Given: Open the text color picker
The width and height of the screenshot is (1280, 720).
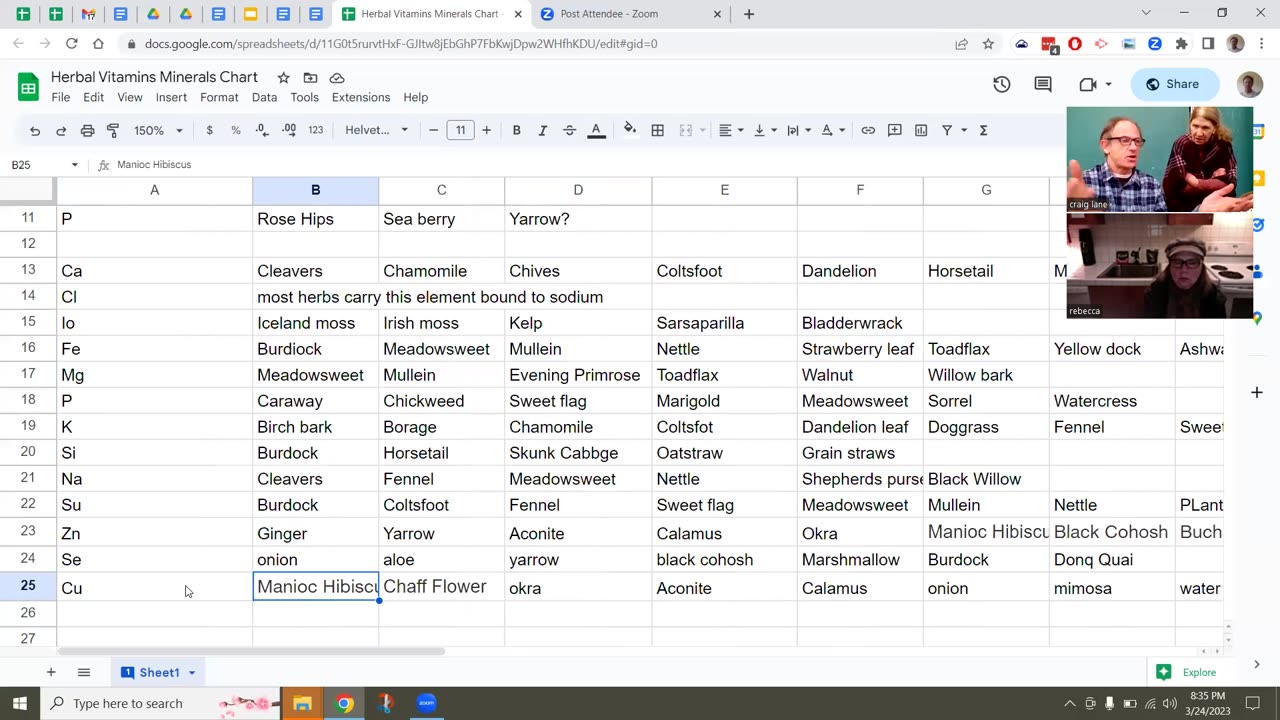Looking at the screenshot, I should (x=596, y=130).
